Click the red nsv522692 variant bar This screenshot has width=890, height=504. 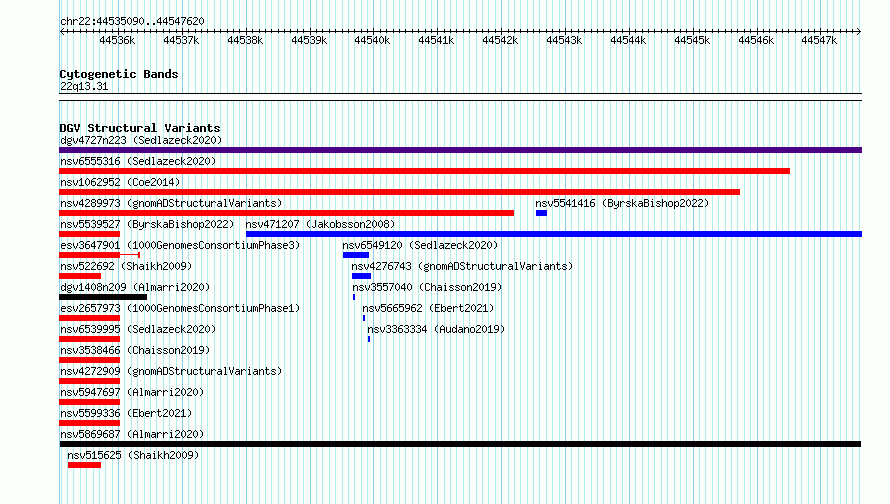(80, 276)
